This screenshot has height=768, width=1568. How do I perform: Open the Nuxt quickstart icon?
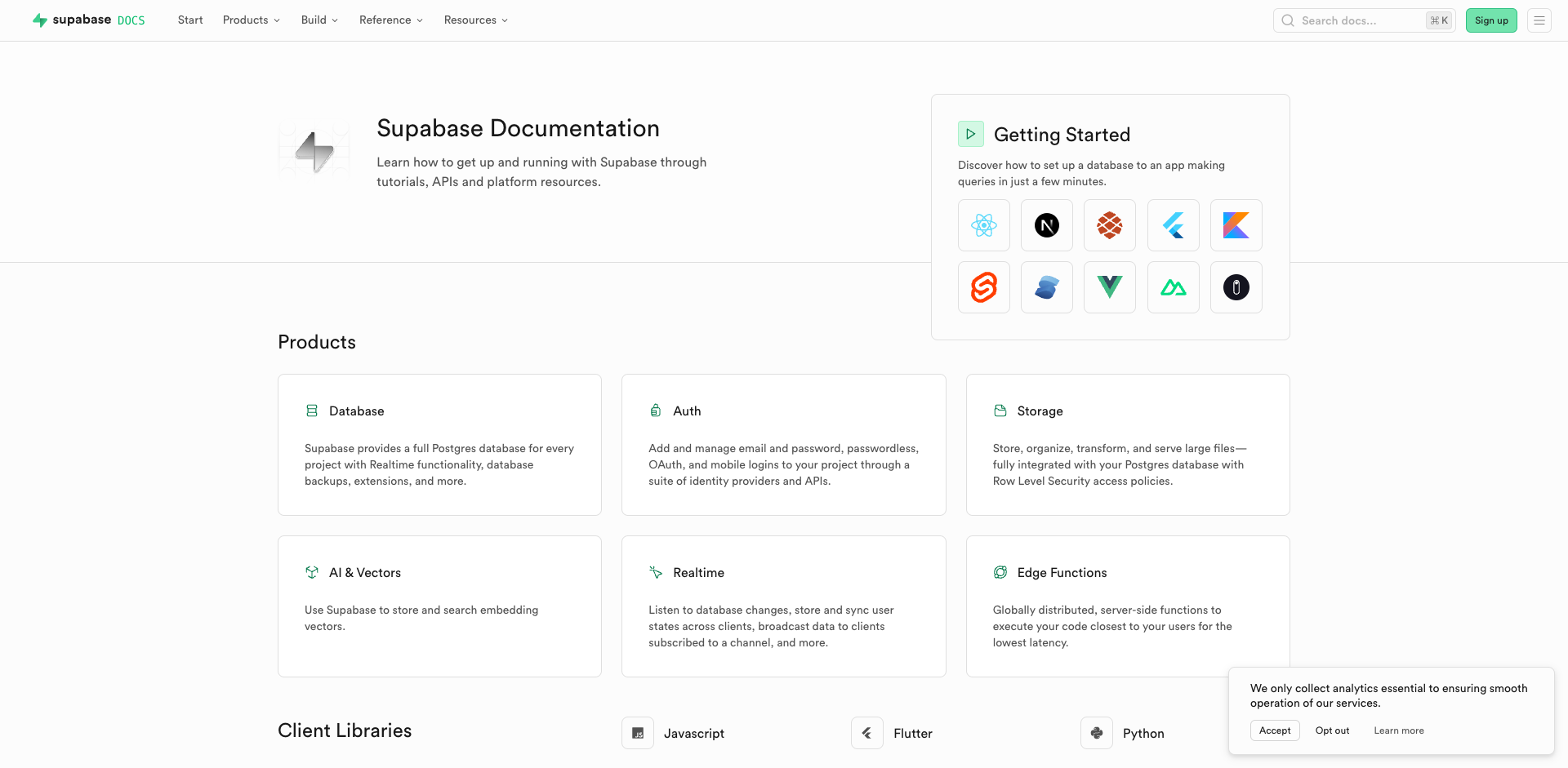[1173, 287]
